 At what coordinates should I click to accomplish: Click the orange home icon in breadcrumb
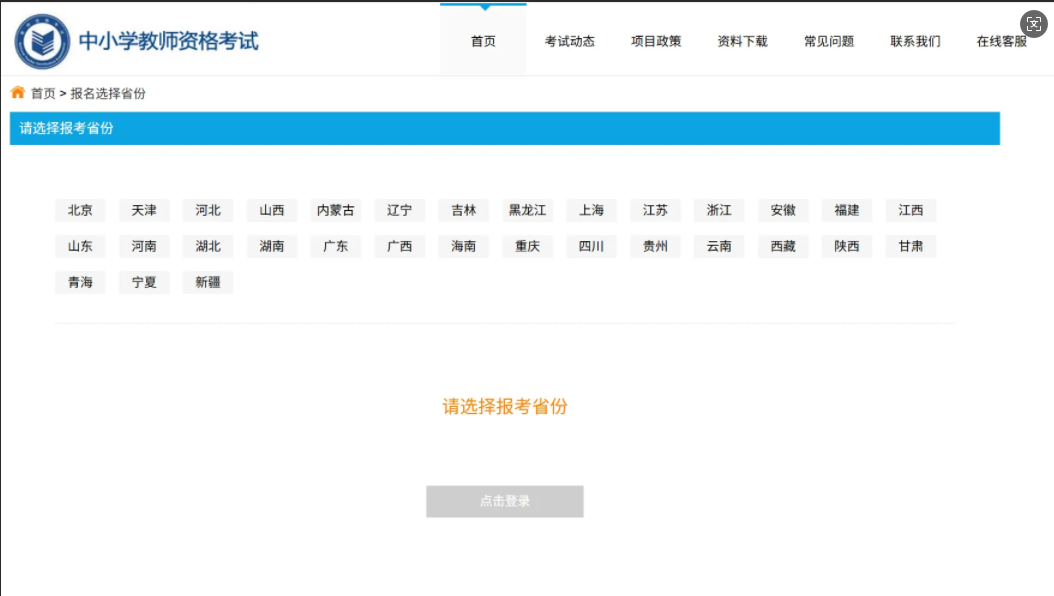[x=18, y=93]
